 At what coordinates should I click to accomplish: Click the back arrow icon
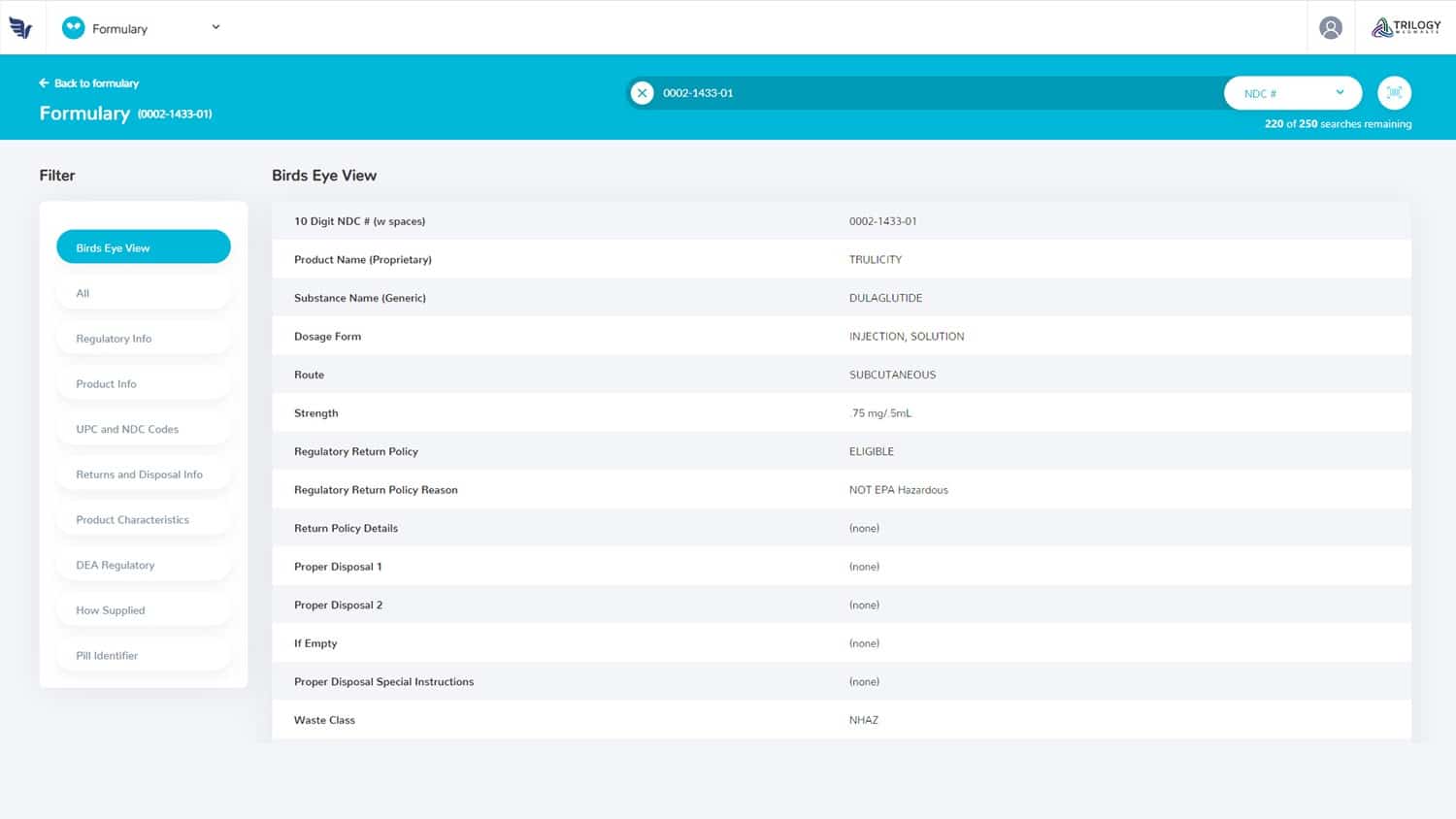click(44, 83)
